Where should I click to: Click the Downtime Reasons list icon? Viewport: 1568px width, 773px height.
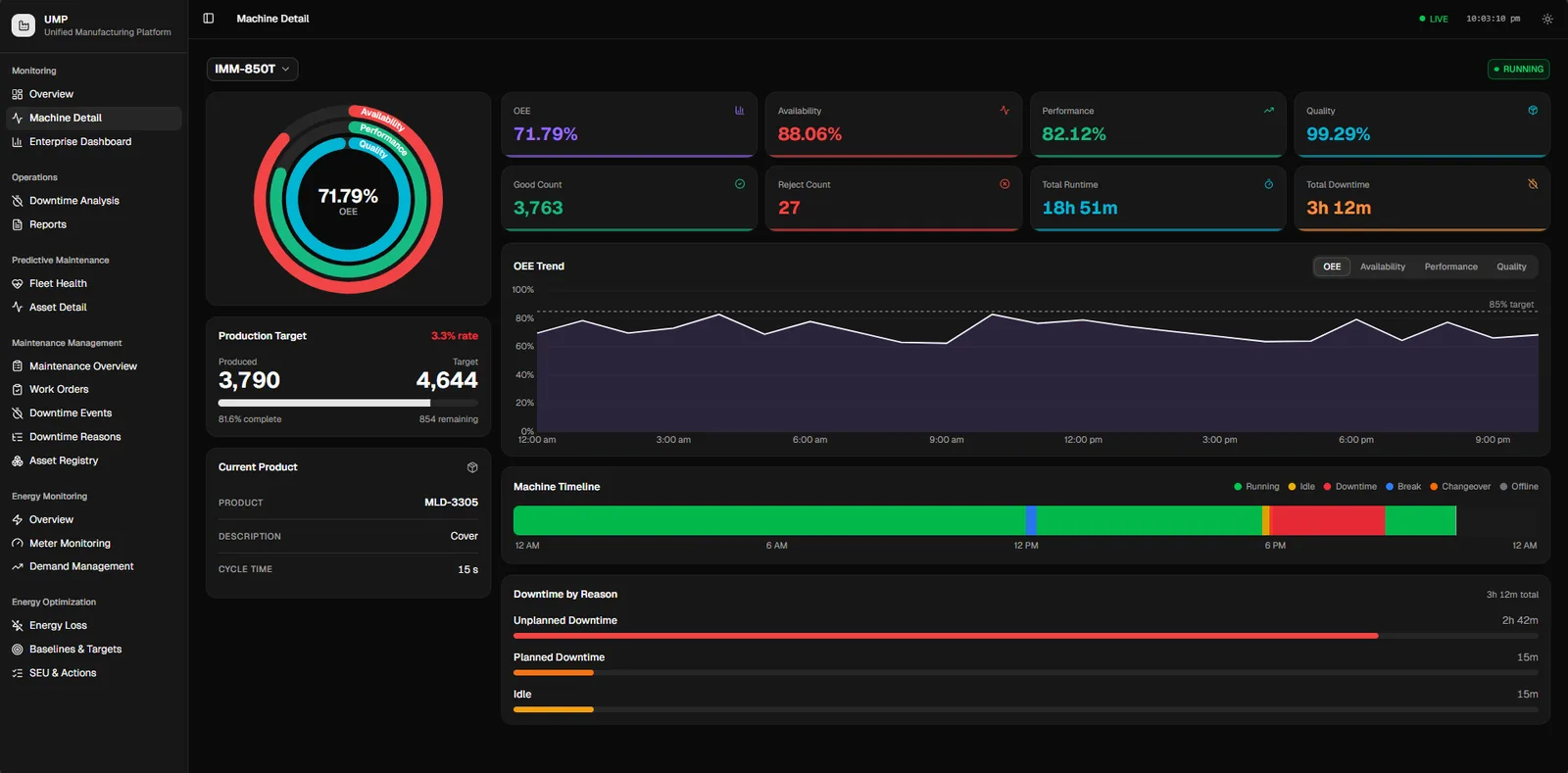(x=17, y=437)
